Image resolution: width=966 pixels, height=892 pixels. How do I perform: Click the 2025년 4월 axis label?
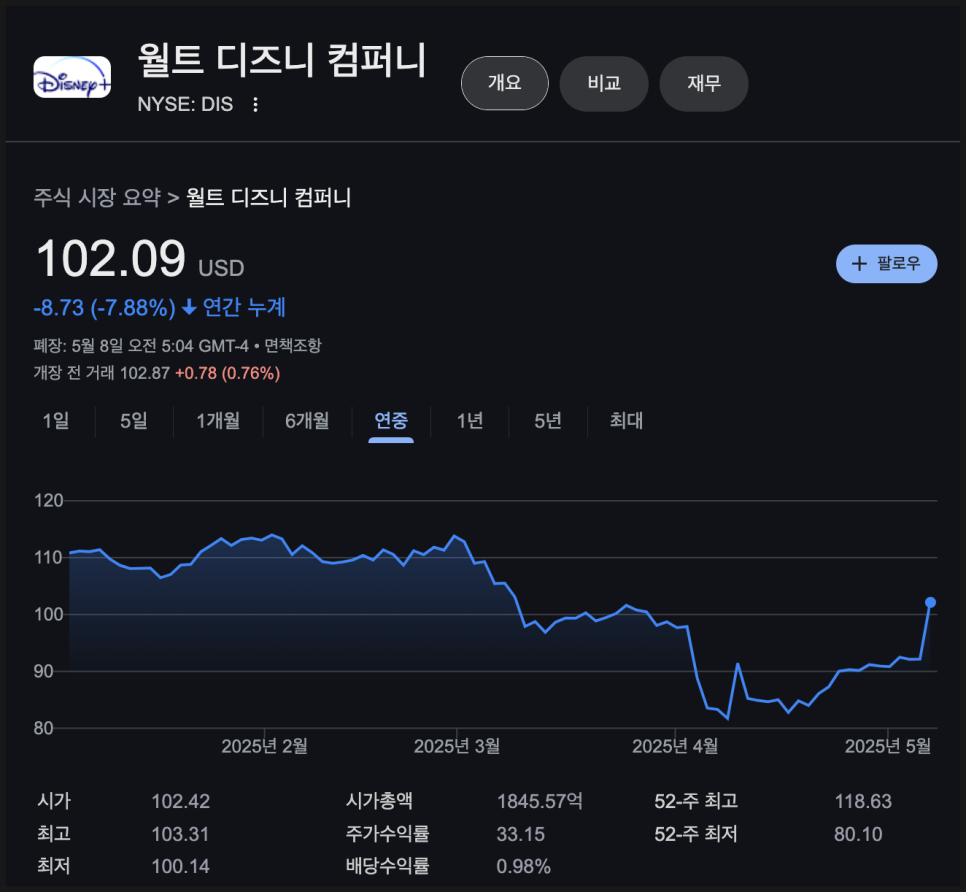(675, 747)
